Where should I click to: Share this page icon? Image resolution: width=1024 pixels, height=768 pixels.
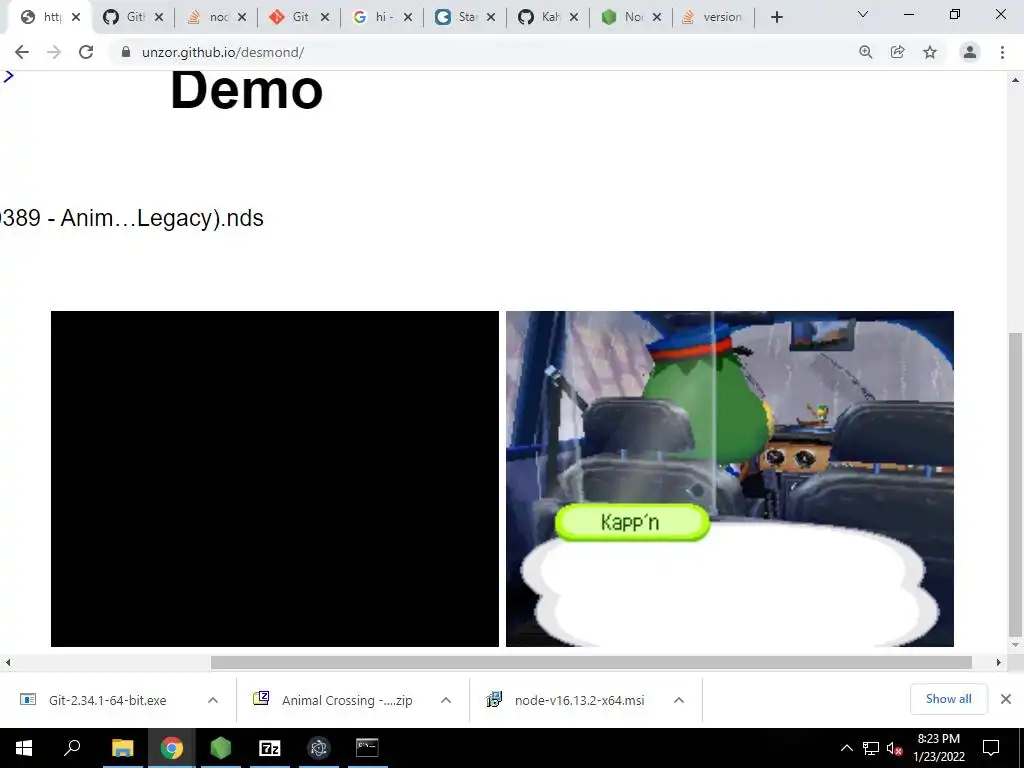tap(898, 52)
